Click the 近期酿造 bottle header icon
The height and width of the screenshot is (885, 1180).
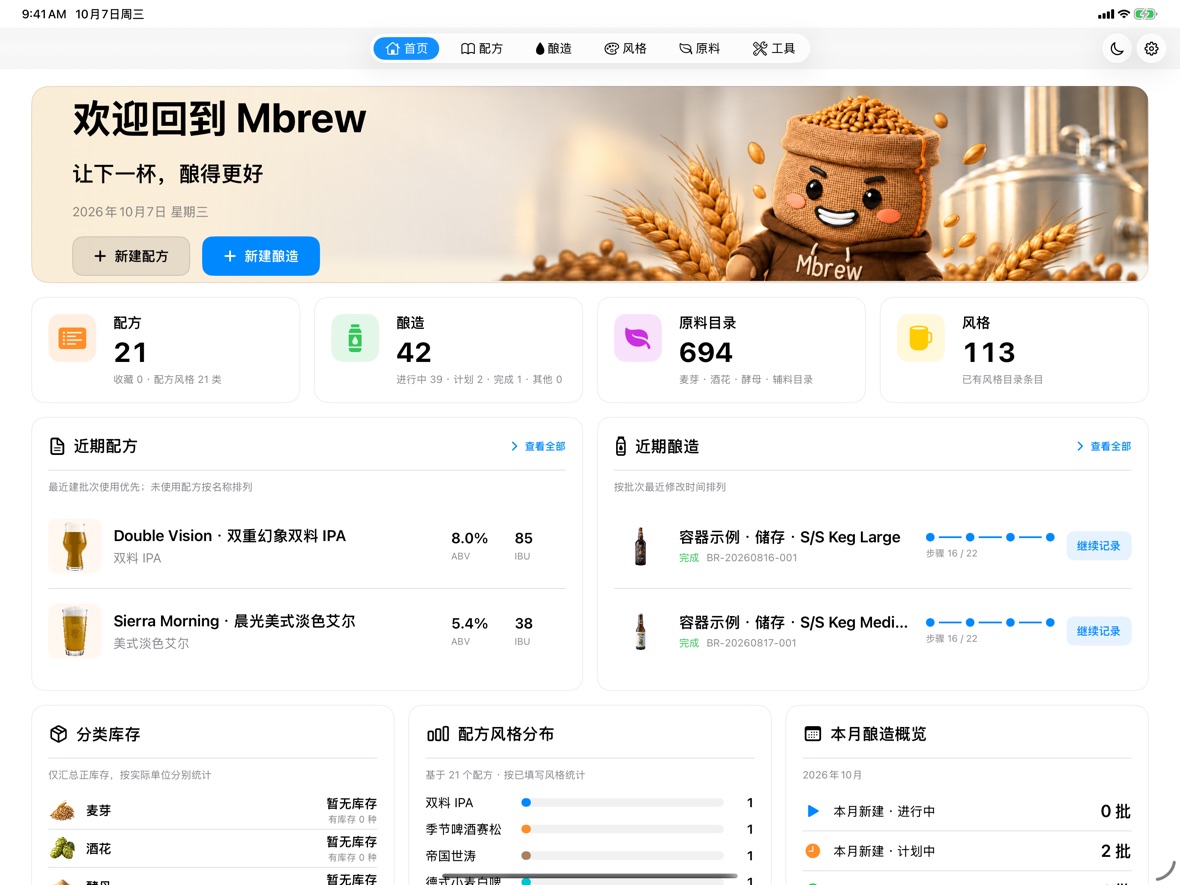621,446
